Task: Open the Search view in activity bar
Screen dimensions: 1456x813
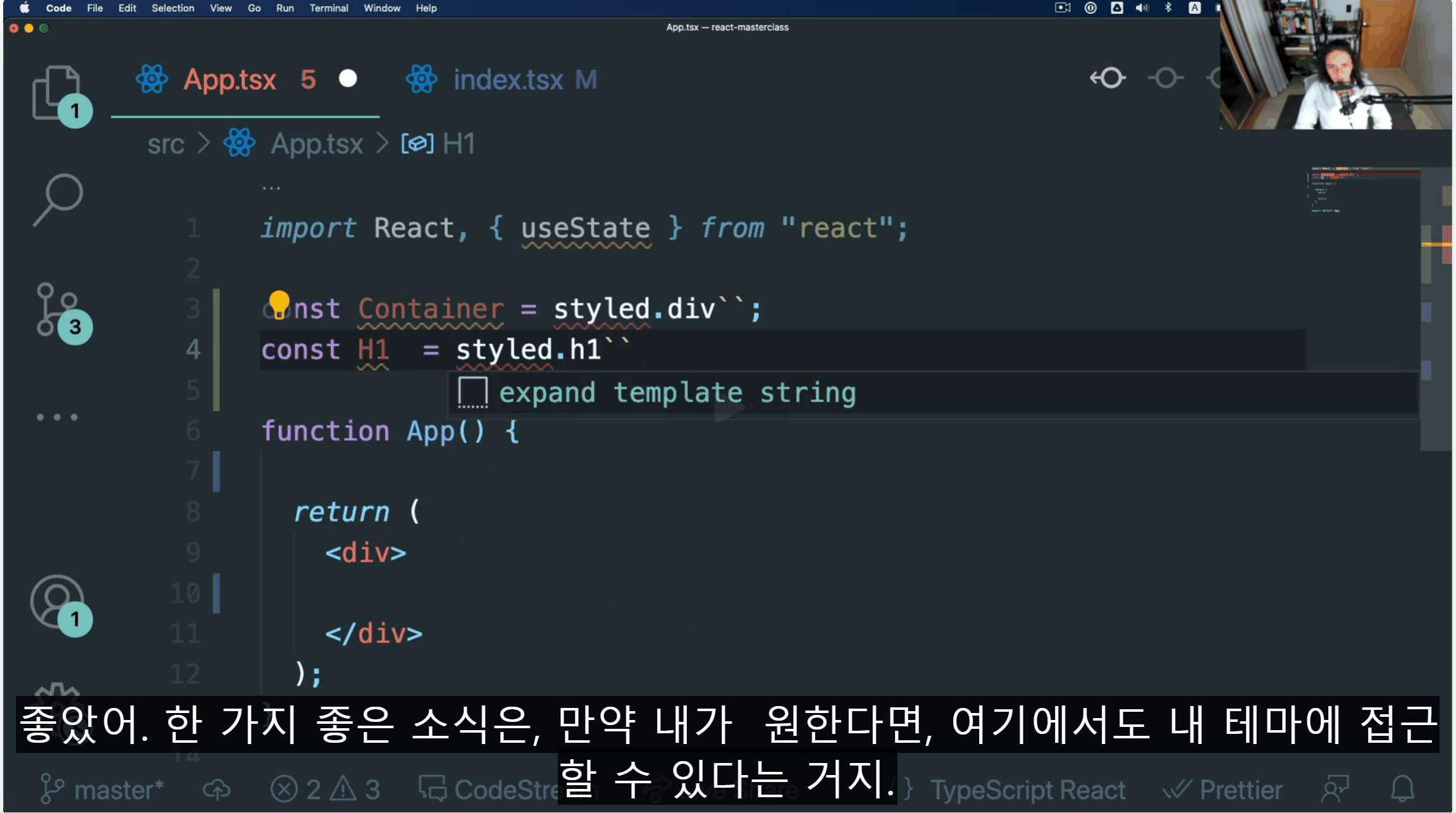Action: (58, 200)
